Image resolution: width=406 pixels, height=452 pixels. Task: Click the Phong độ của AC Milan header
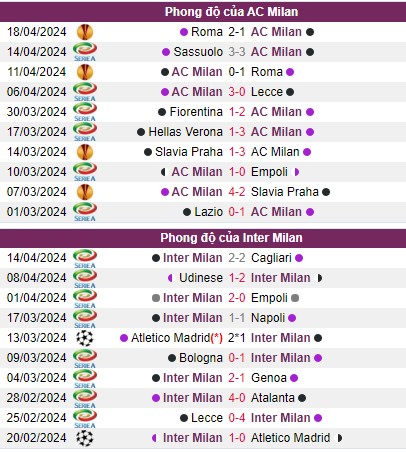pos(232,12)
